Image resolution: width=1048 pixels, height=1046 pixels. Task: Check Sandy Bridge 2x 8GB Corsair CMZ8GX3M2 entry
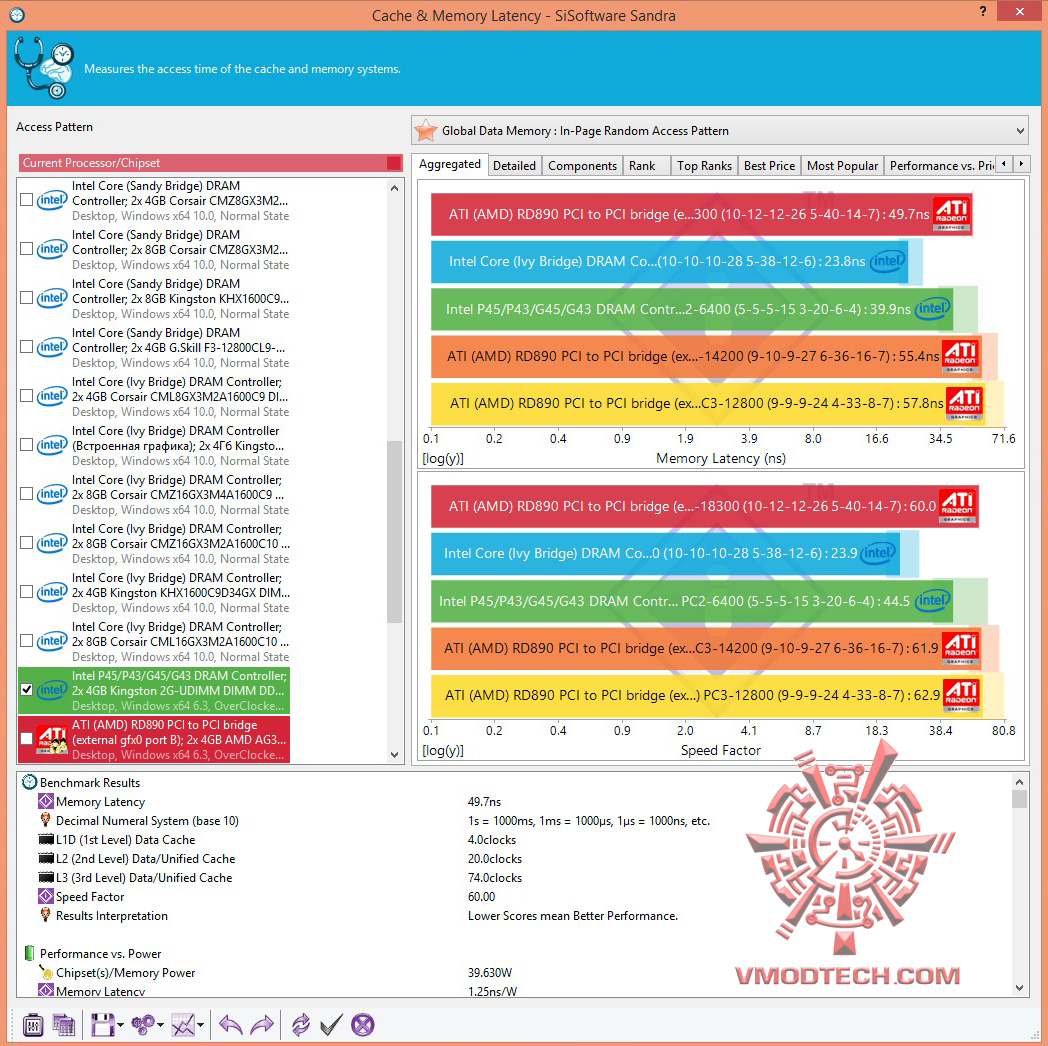[27, 249]
